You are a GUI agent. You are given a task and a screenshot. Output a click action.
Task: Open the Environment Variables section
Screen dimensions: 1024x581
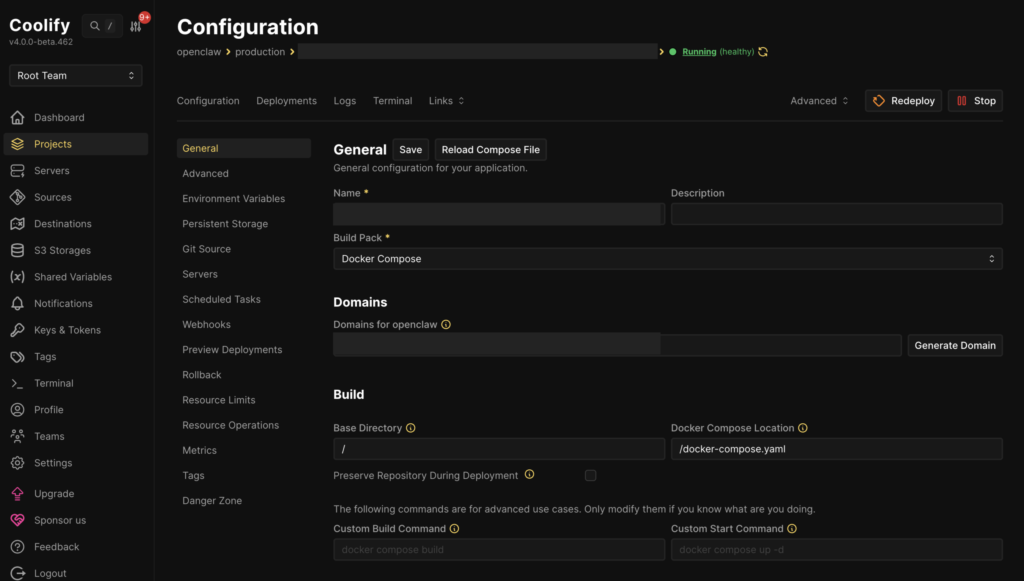(232, 198)
